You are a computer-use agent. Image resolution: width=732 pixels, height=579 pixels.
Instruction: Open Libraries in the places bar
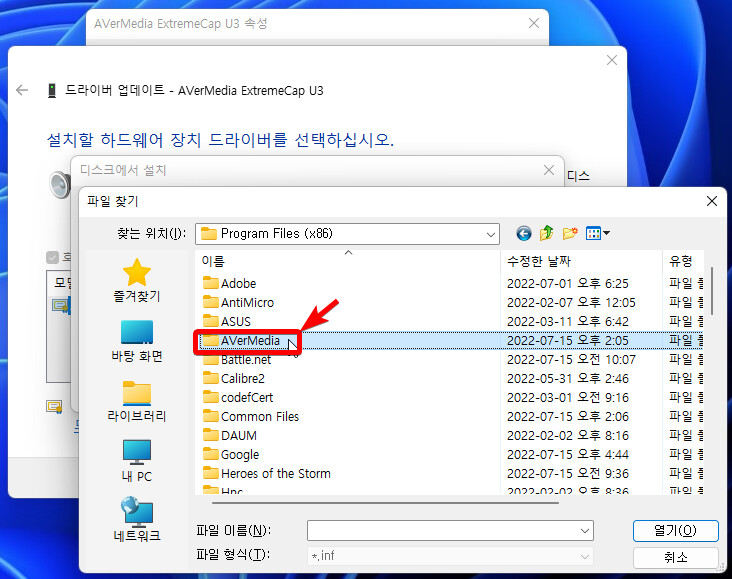[x=137, y=402]
